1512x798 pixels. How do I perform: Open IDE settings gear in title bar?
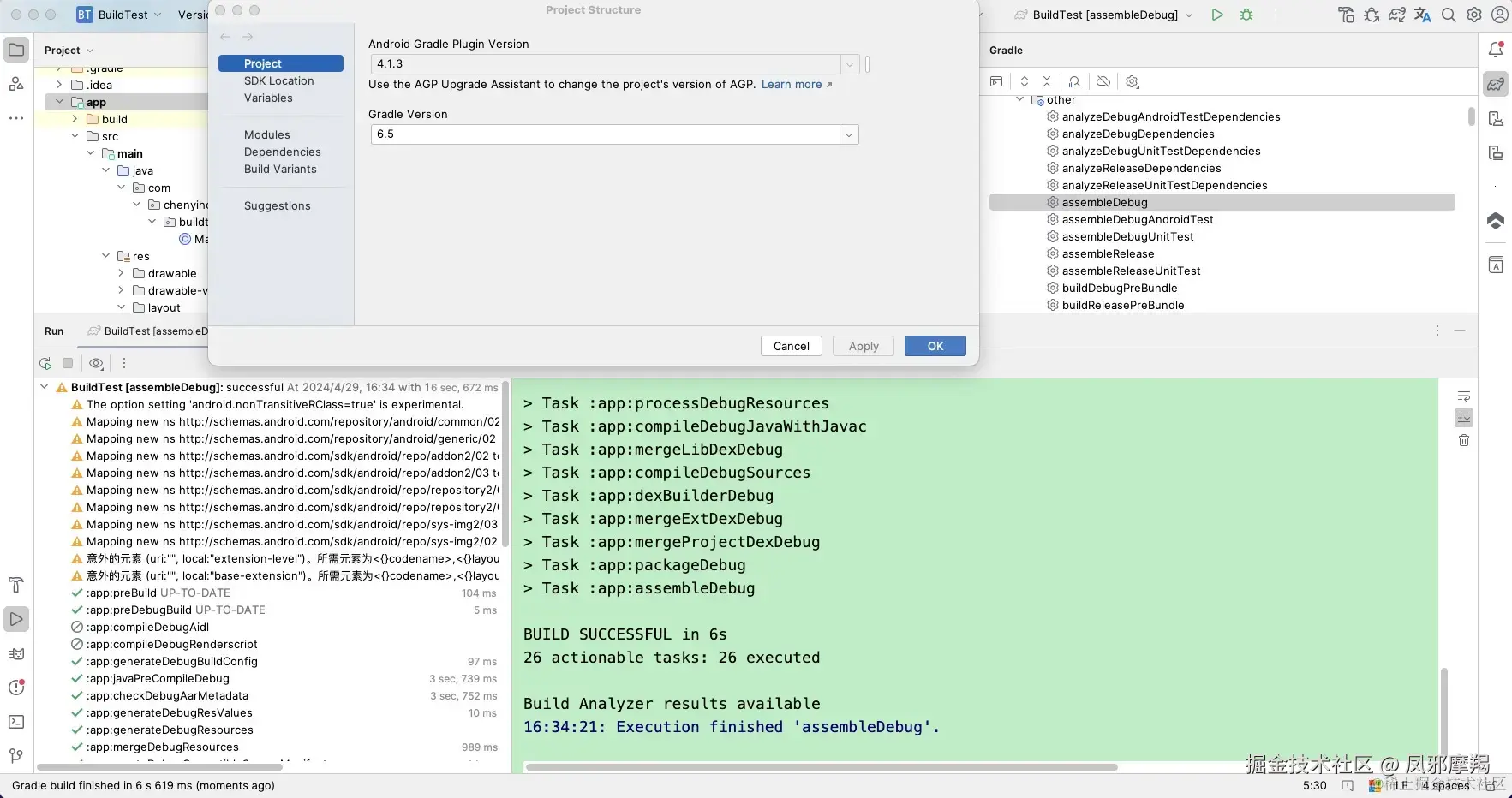click(x=1474, y=15)
